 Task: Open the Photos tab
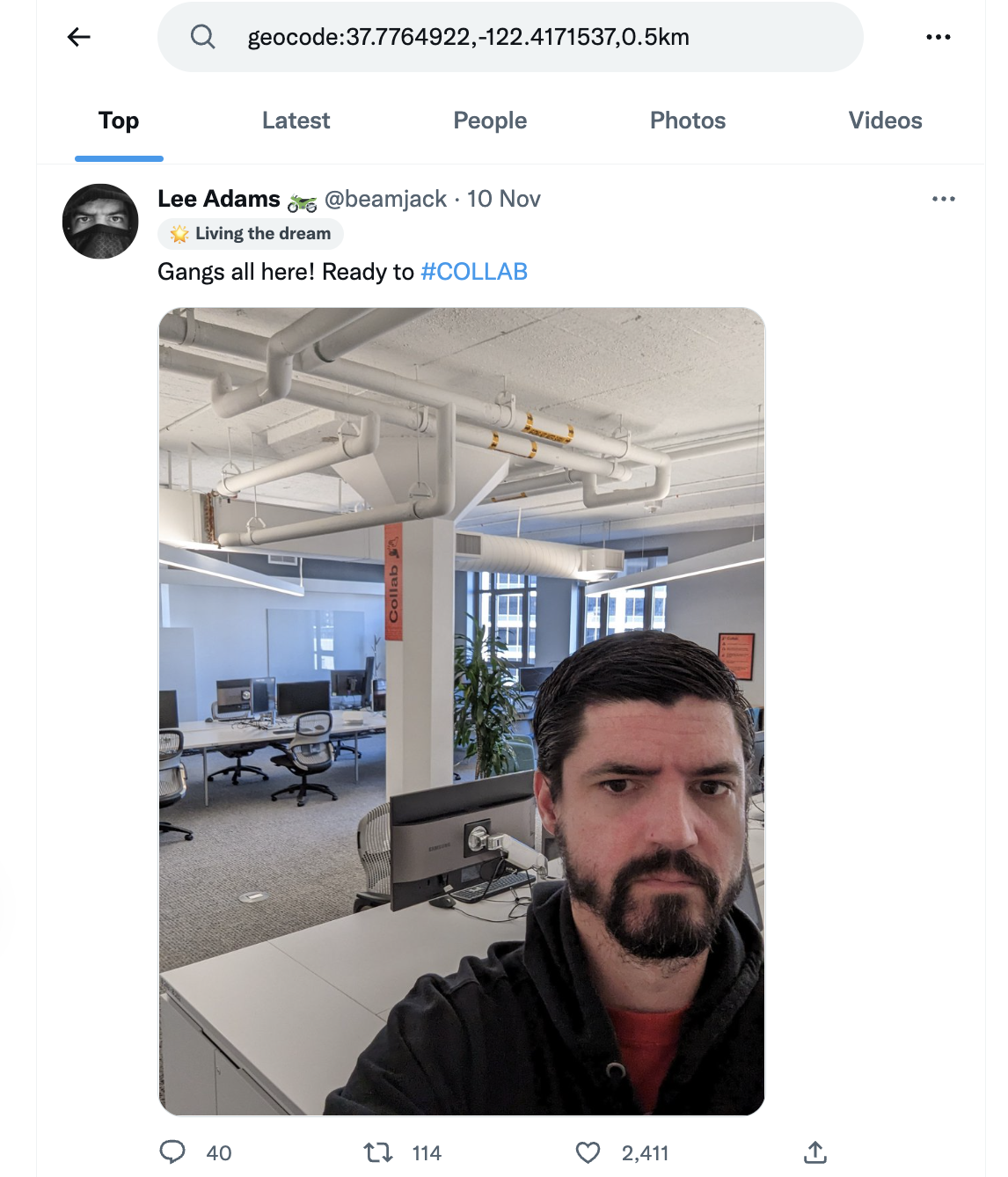coord(688,121)
